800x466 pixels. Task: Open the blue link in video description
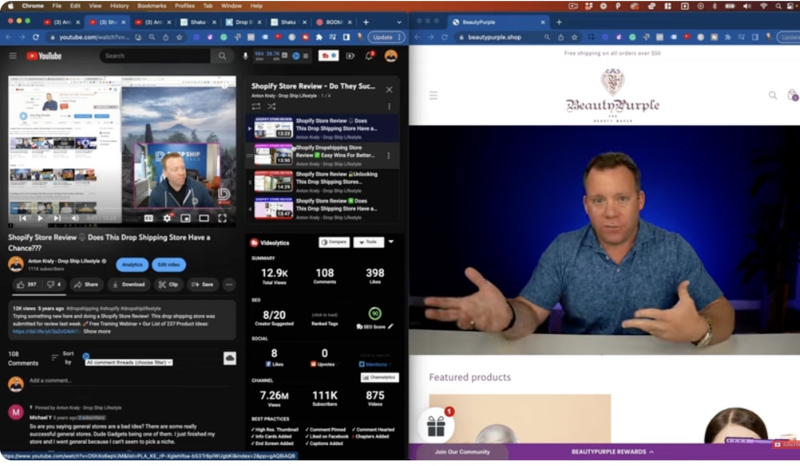[46, 331]
